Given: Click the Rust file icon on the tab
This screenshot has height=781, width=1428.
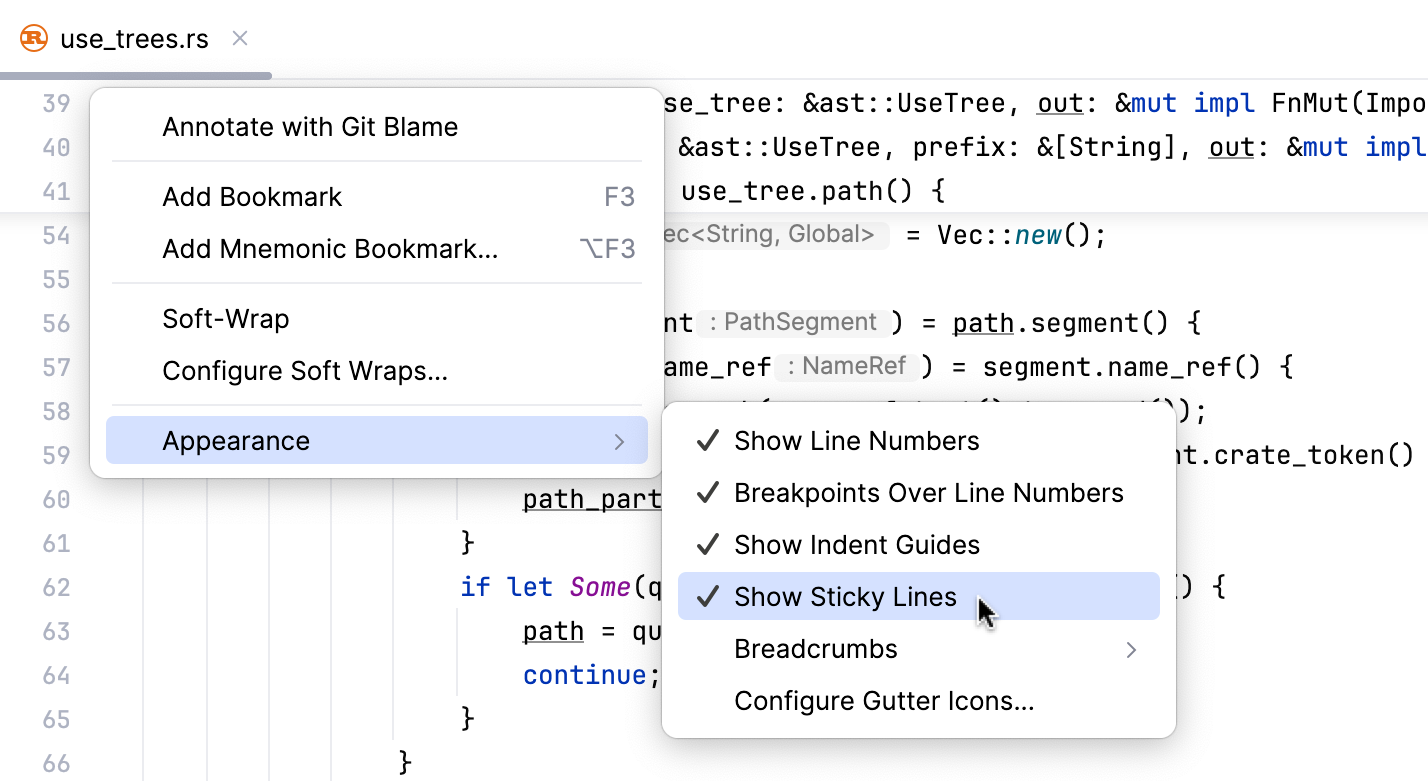Looking at the screenshot, I should tap(33, 37).
